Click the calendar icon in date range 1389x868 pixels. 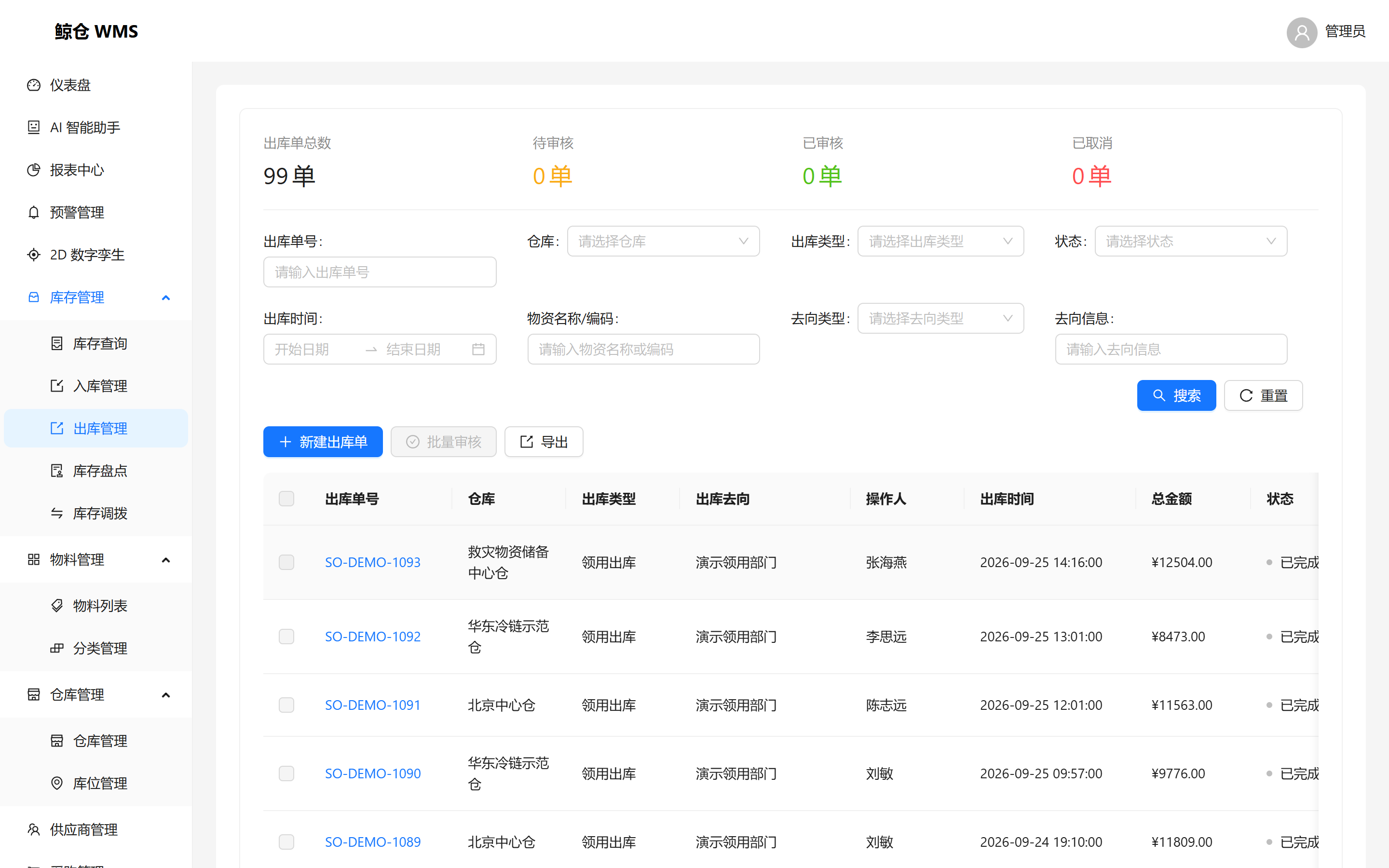(x=478, y=349)
